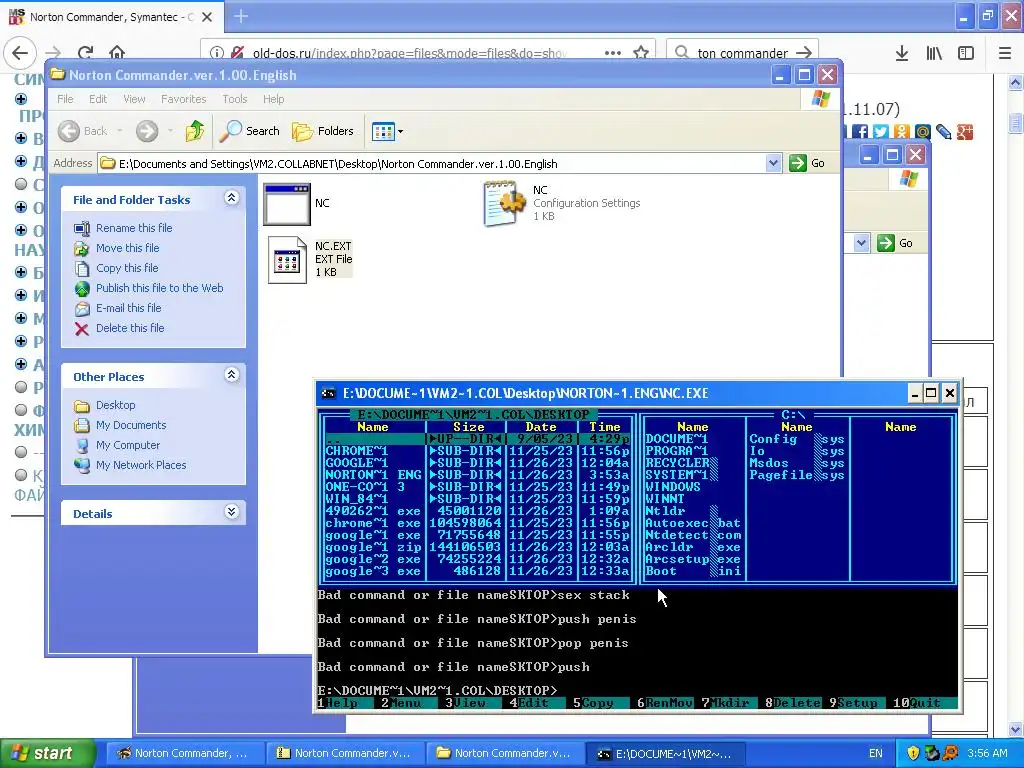Click the security shield tray icon
Viewport: 1024px width, 768px height.
tap(912, 754)
